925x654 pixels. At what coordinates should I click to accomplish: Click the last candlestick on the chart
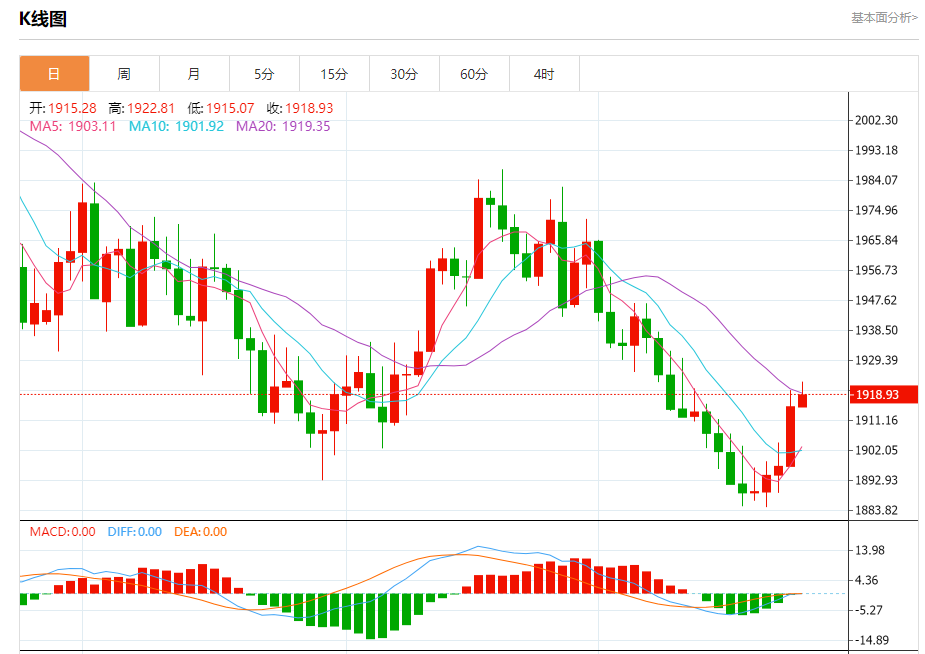(x=802, y=400)
